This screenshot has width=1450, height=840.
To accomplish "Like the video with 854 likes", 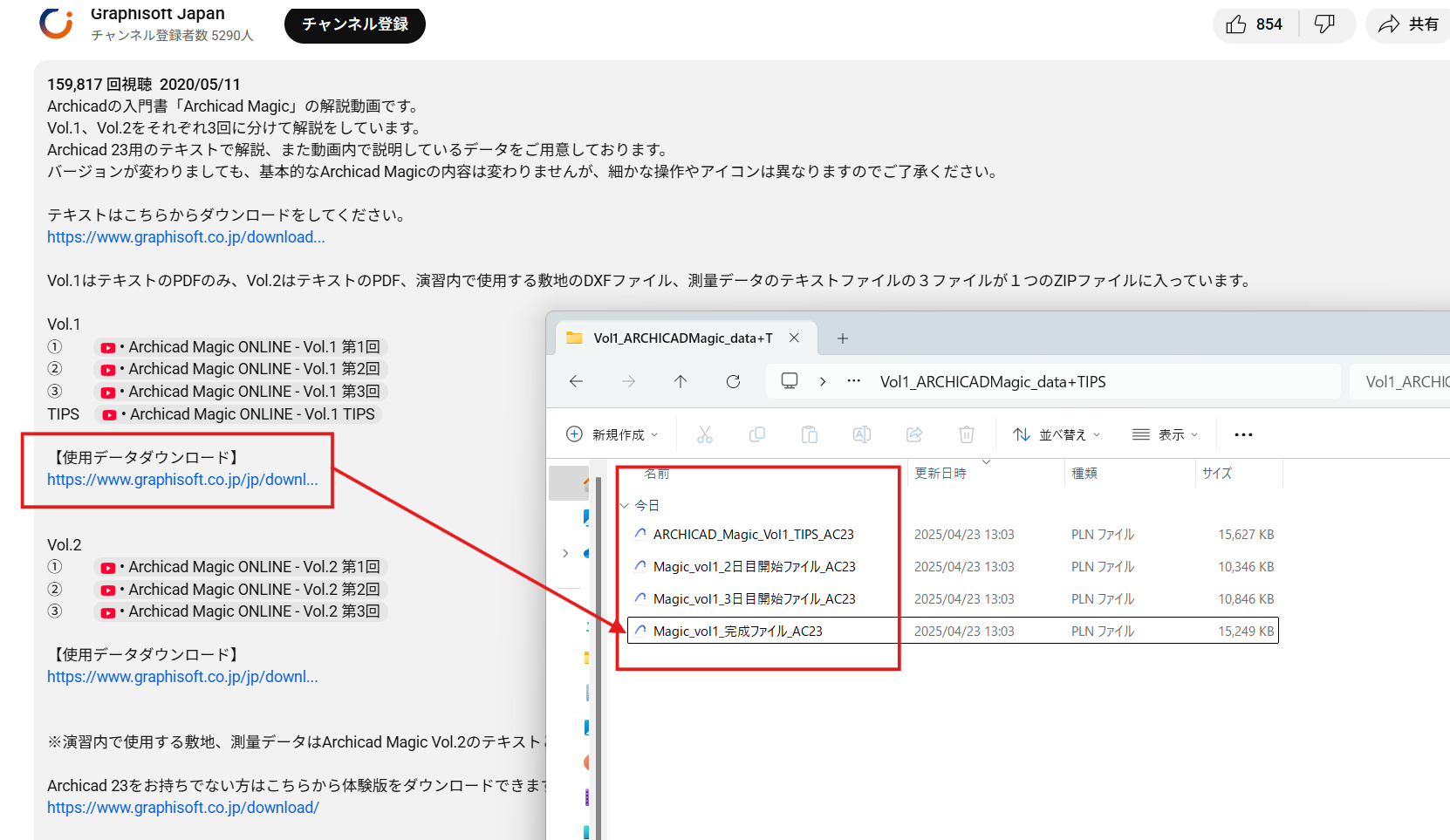I will pos(1255,24).
